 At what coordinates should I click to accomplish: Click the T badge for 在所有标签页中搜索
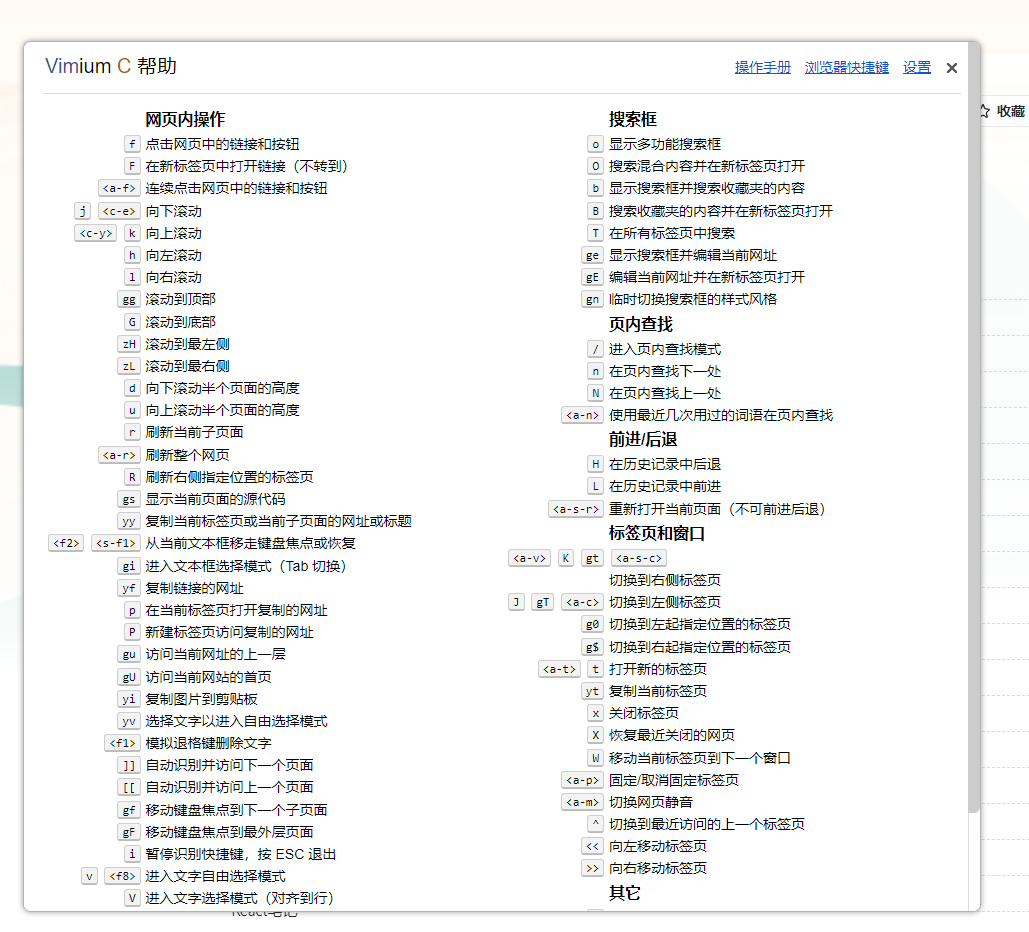point(595,232)
